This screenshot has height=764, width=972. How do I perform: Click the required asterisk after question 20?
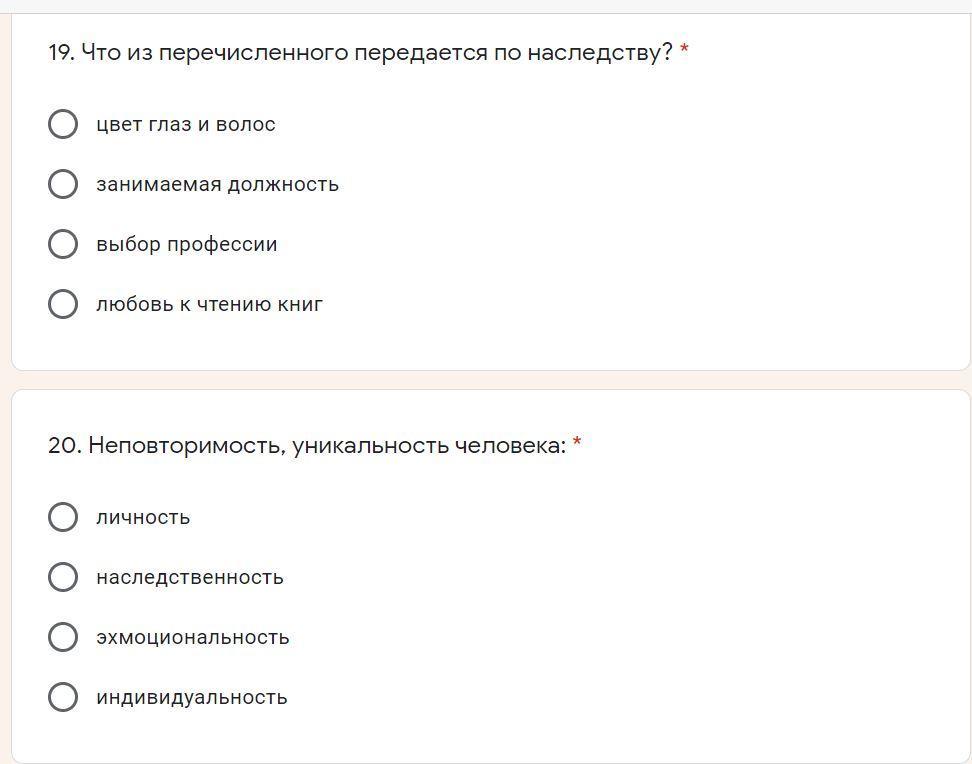coord(577,444)
